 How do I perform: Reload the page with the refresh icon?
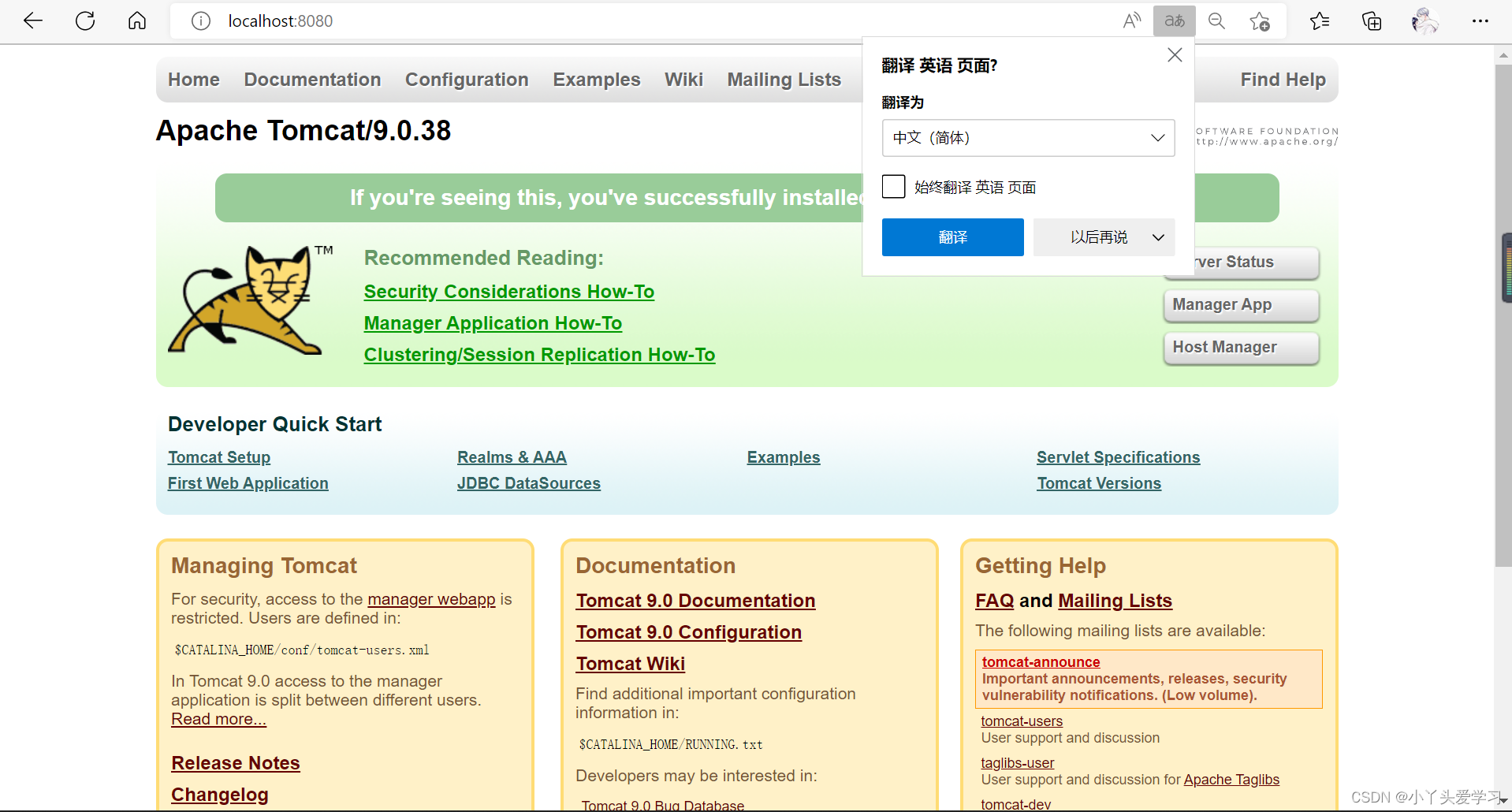(x=85, y=20)
